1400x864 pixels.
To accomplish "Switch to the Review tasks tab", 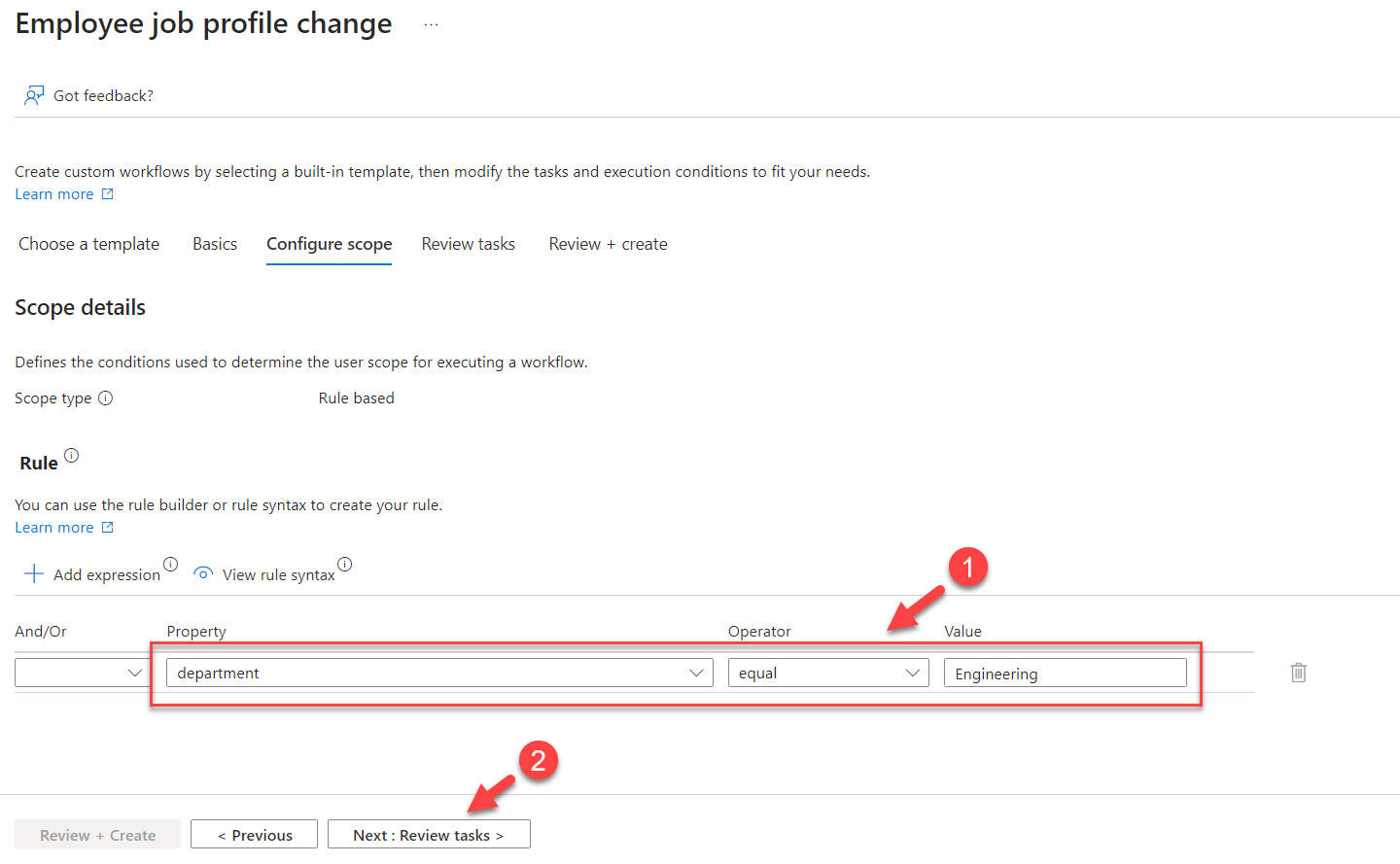I will 468,244.
